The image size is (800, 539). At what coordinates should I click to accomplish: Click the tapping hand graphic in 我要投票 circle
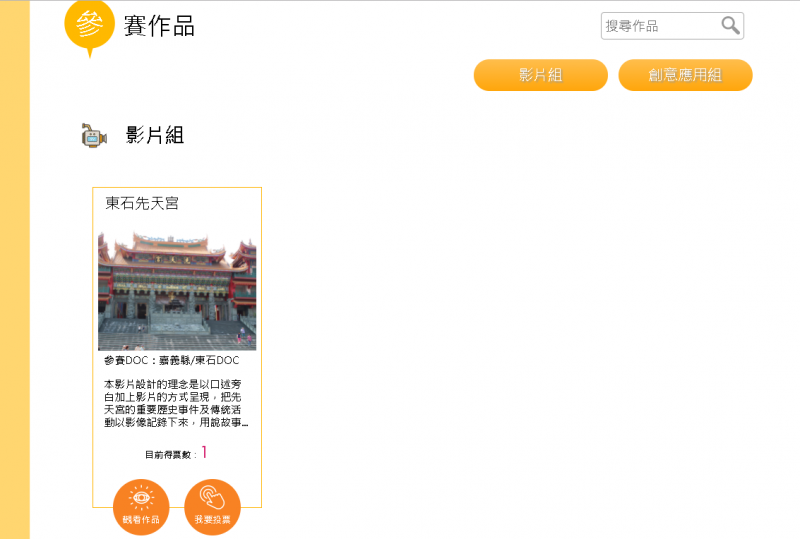pos(212,497)
